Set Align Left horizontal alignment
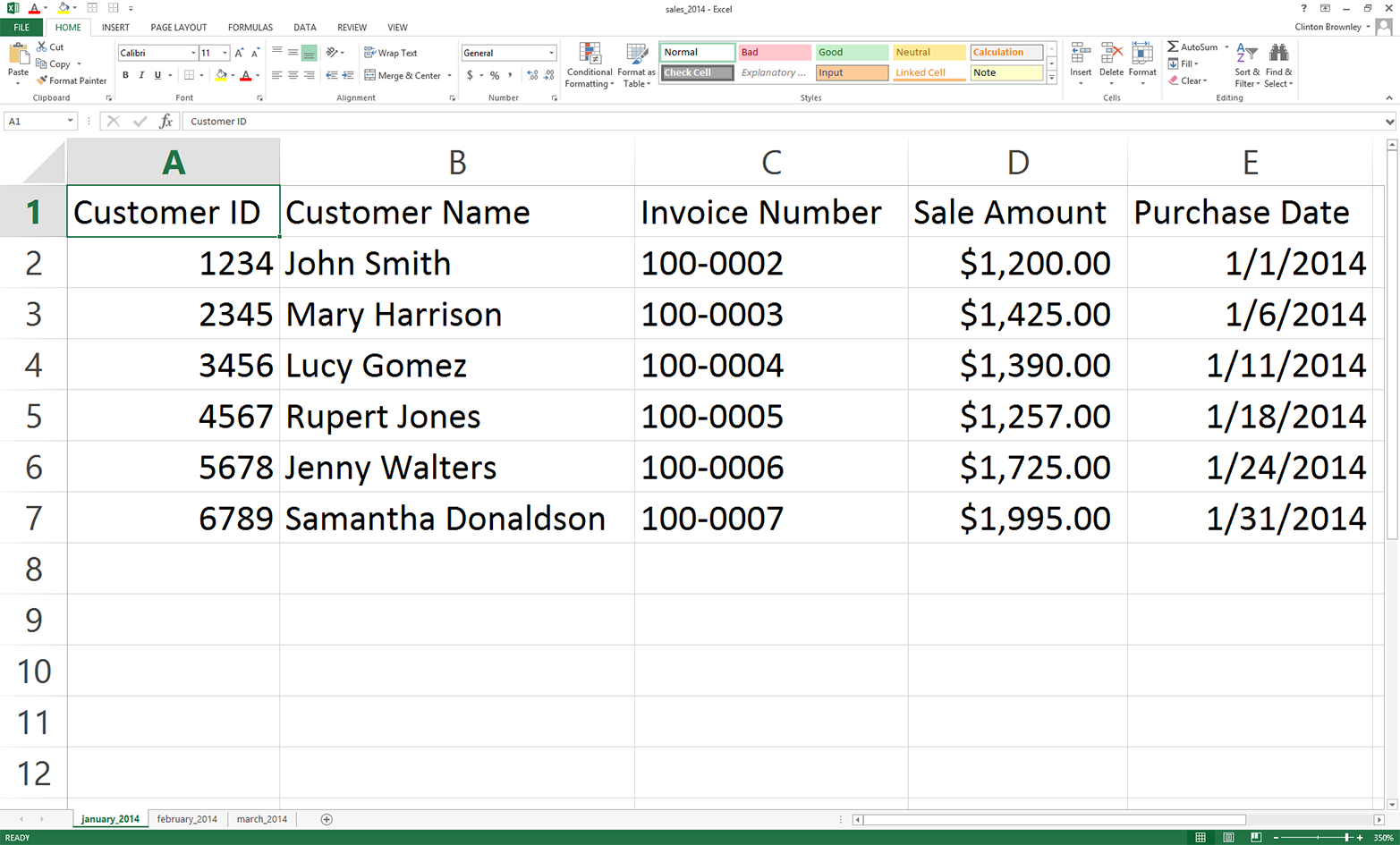The image size is (1400, 845). (276, 75)
